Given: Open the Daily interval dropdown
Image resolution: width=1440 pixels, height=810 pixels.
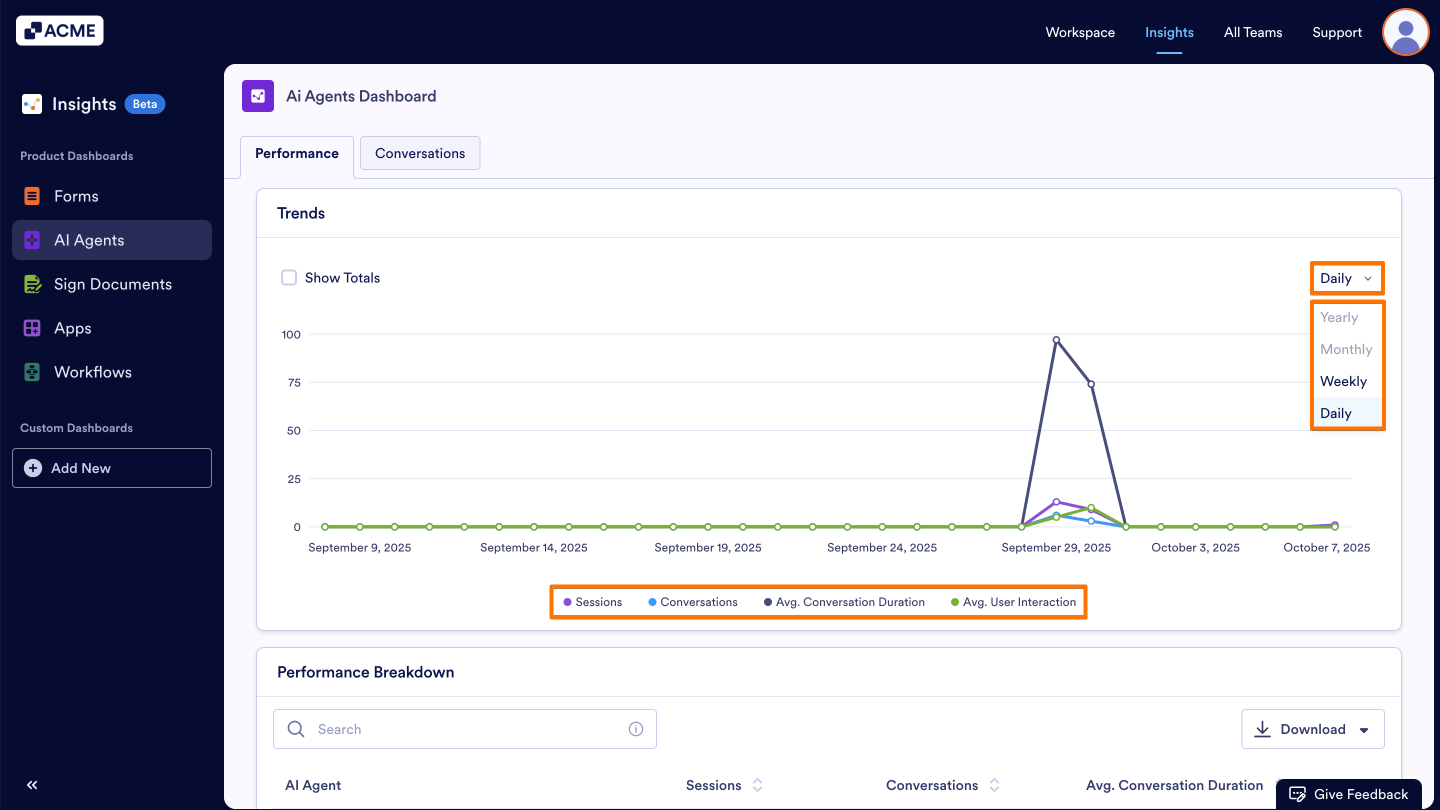Looking at the screenshot, I should pyautogui.click(x=1346, y=278).
